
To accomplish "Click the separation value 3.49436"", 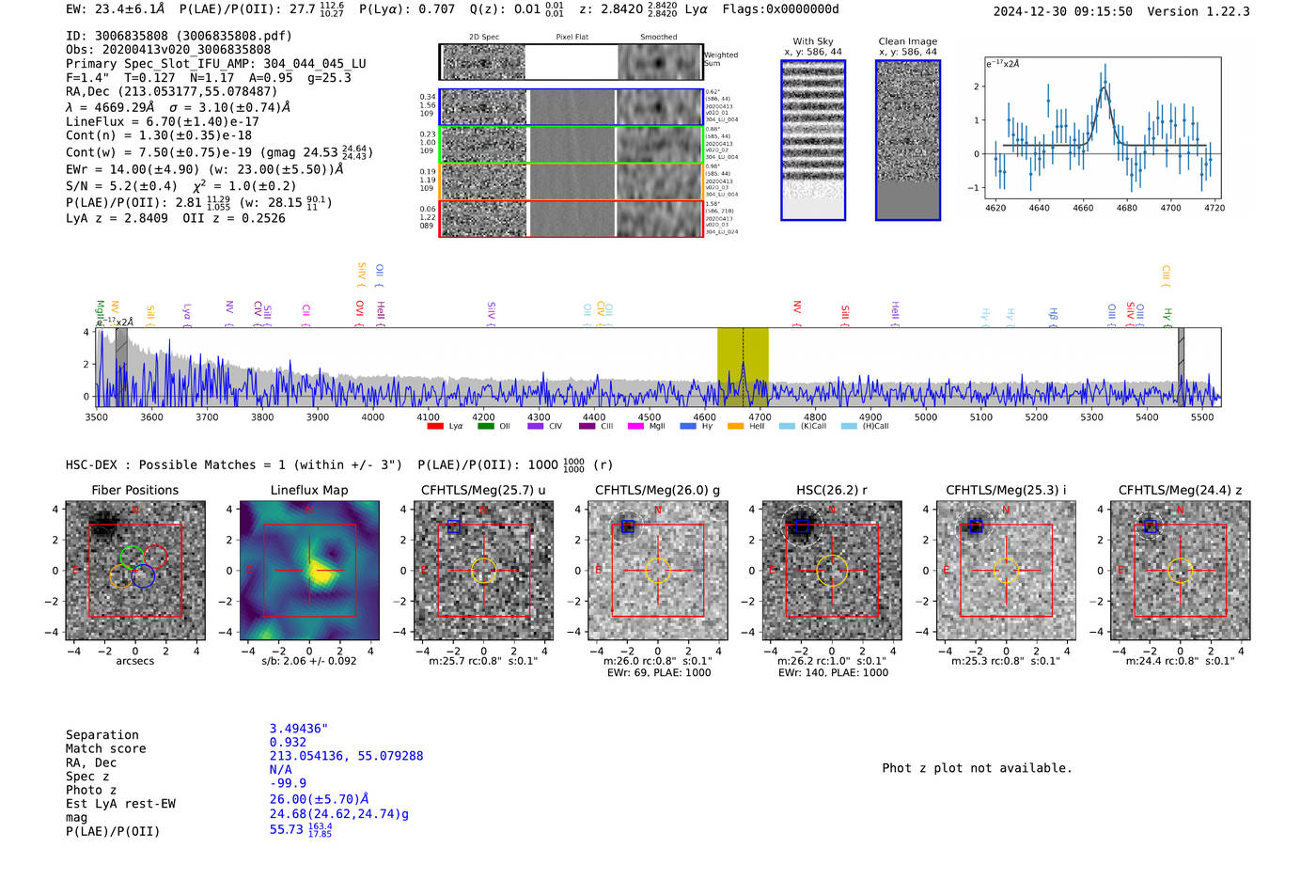I will click(299, 729).
